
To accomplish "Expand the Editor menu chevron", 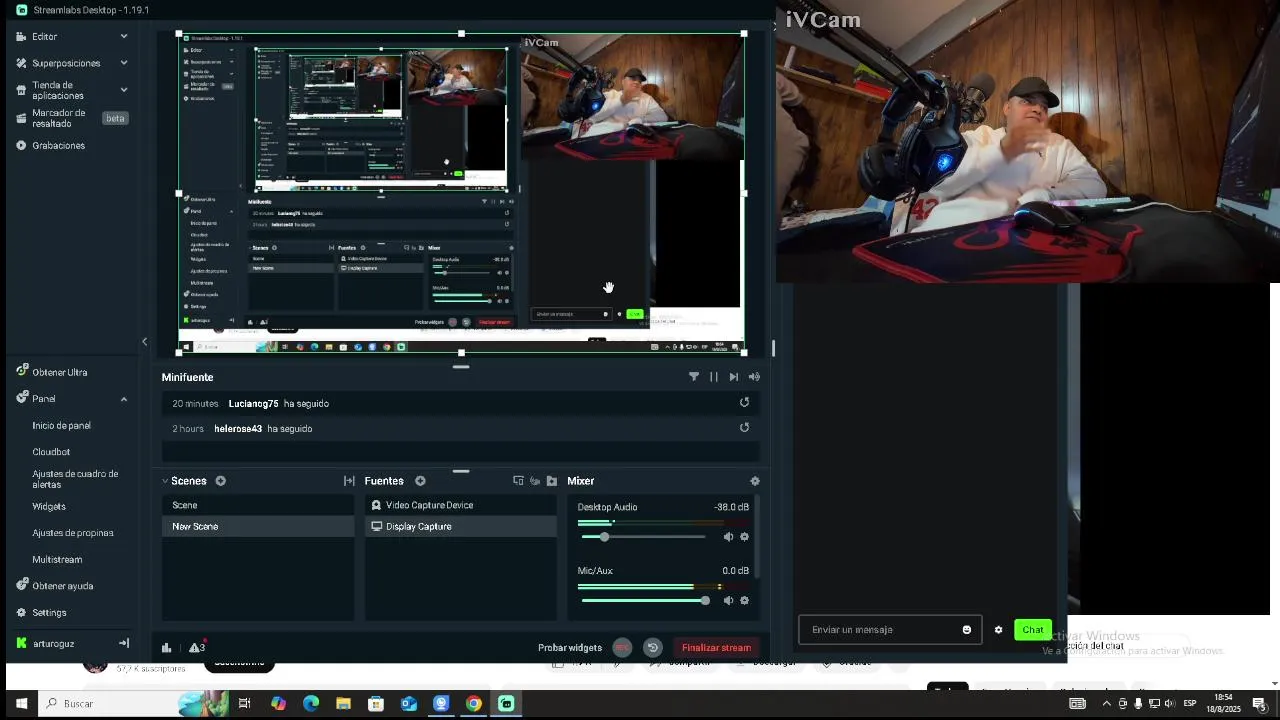I will (x=124, y=36).
